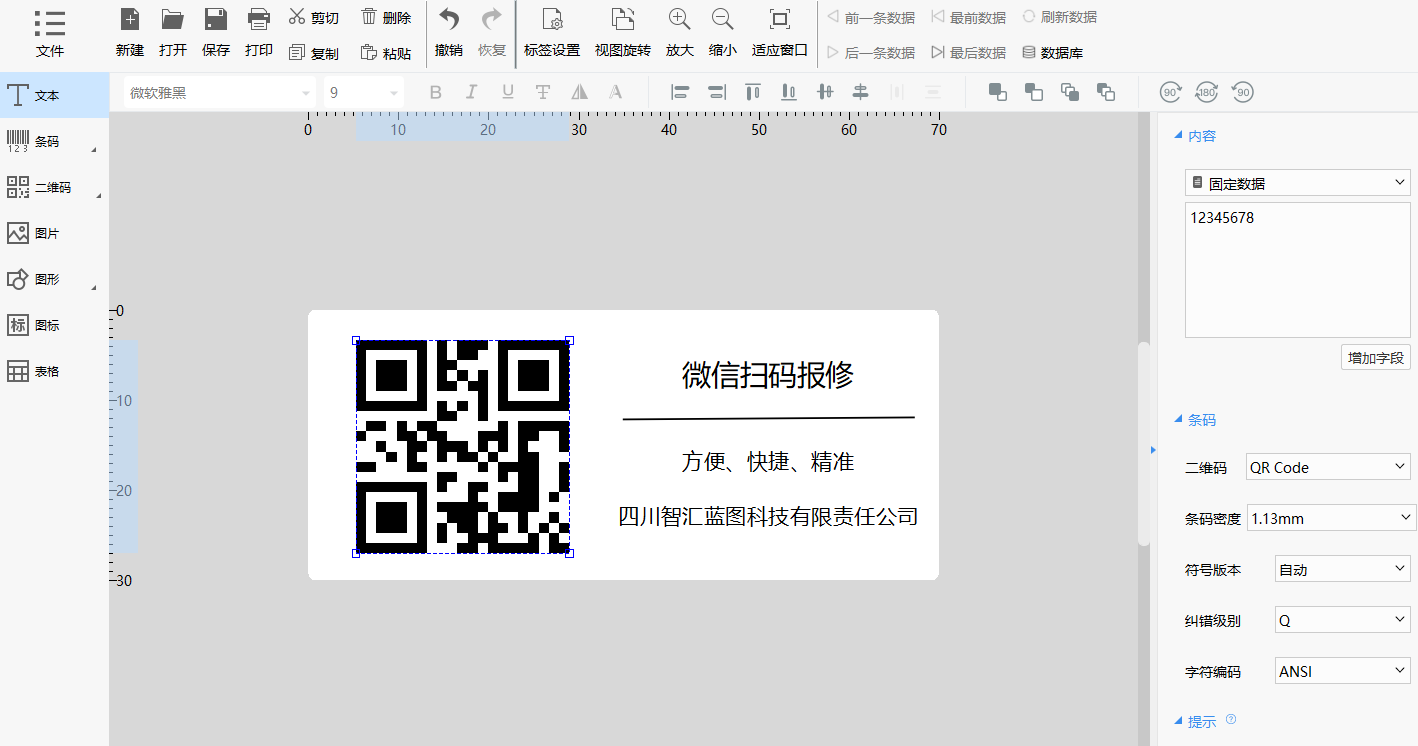Image resolution: width=1418 pixels, height=746 pixels.
Task: Open the 文件 menu
Action: 50,33
